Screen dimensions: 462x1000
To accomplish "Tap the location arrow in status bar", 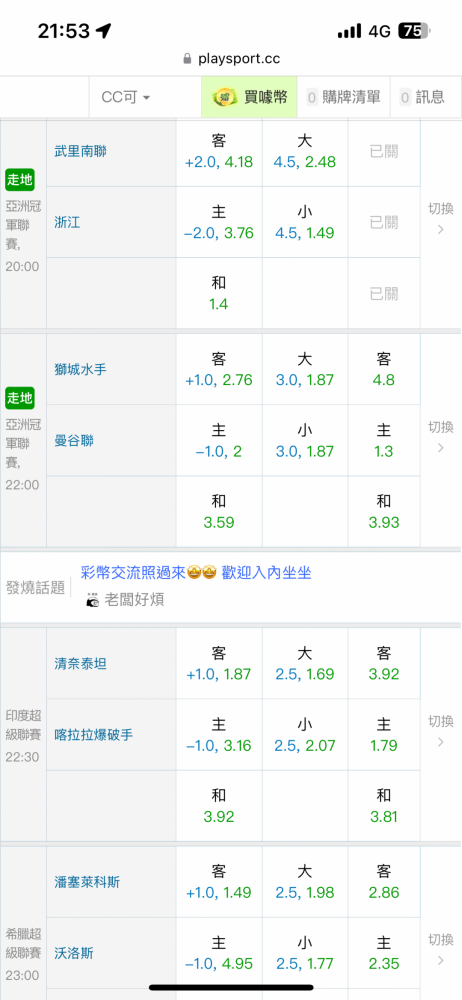I will pos(103,30).
